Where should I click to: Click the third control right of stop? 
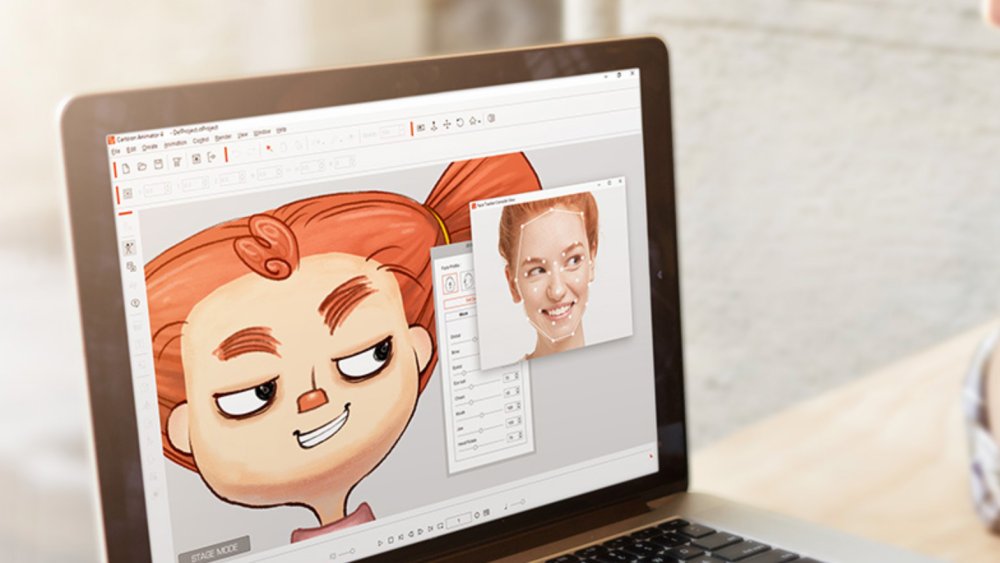point(420,532)
